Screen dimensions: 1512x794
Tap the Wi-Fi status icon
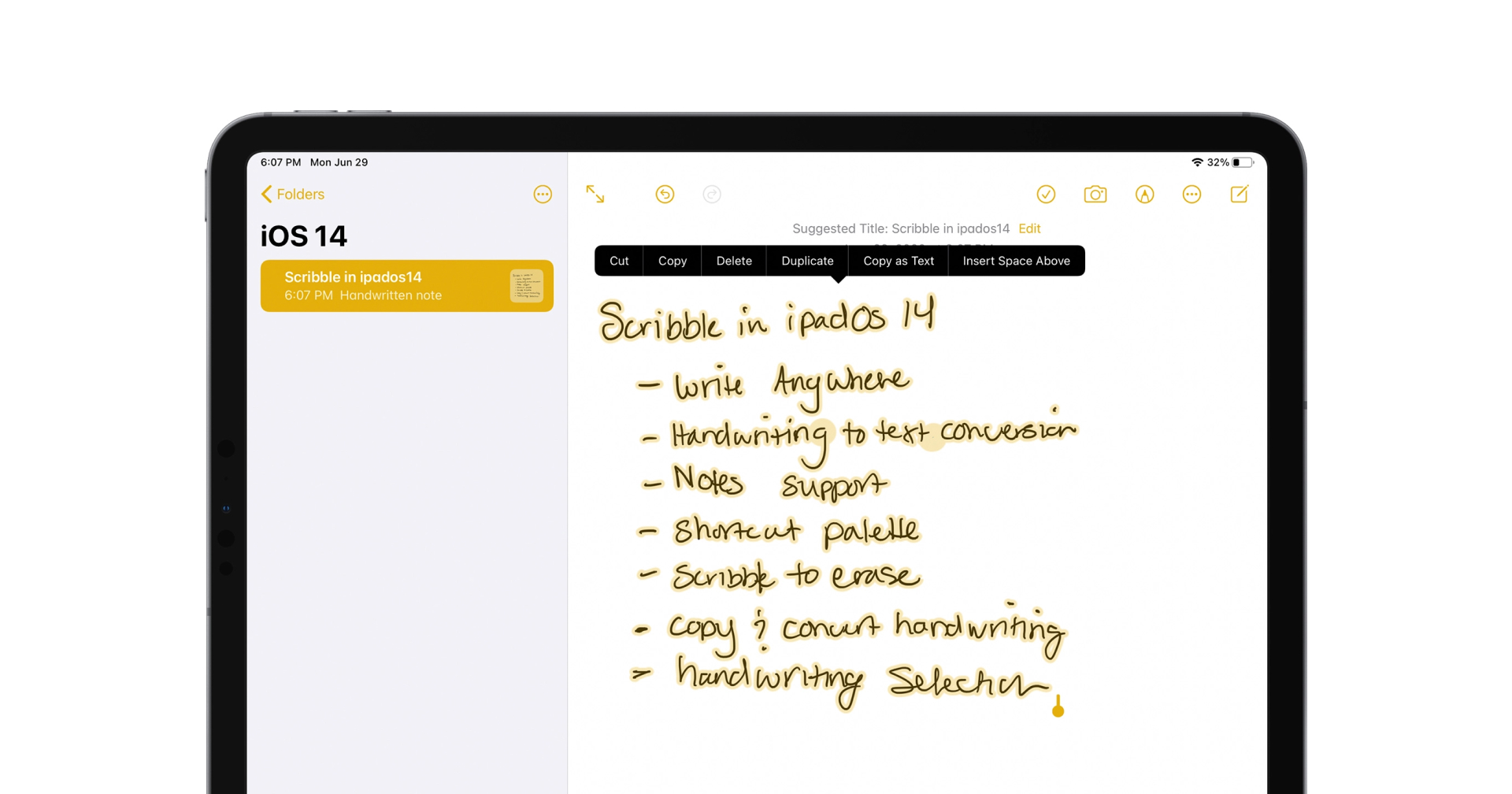pos(1197,162)
